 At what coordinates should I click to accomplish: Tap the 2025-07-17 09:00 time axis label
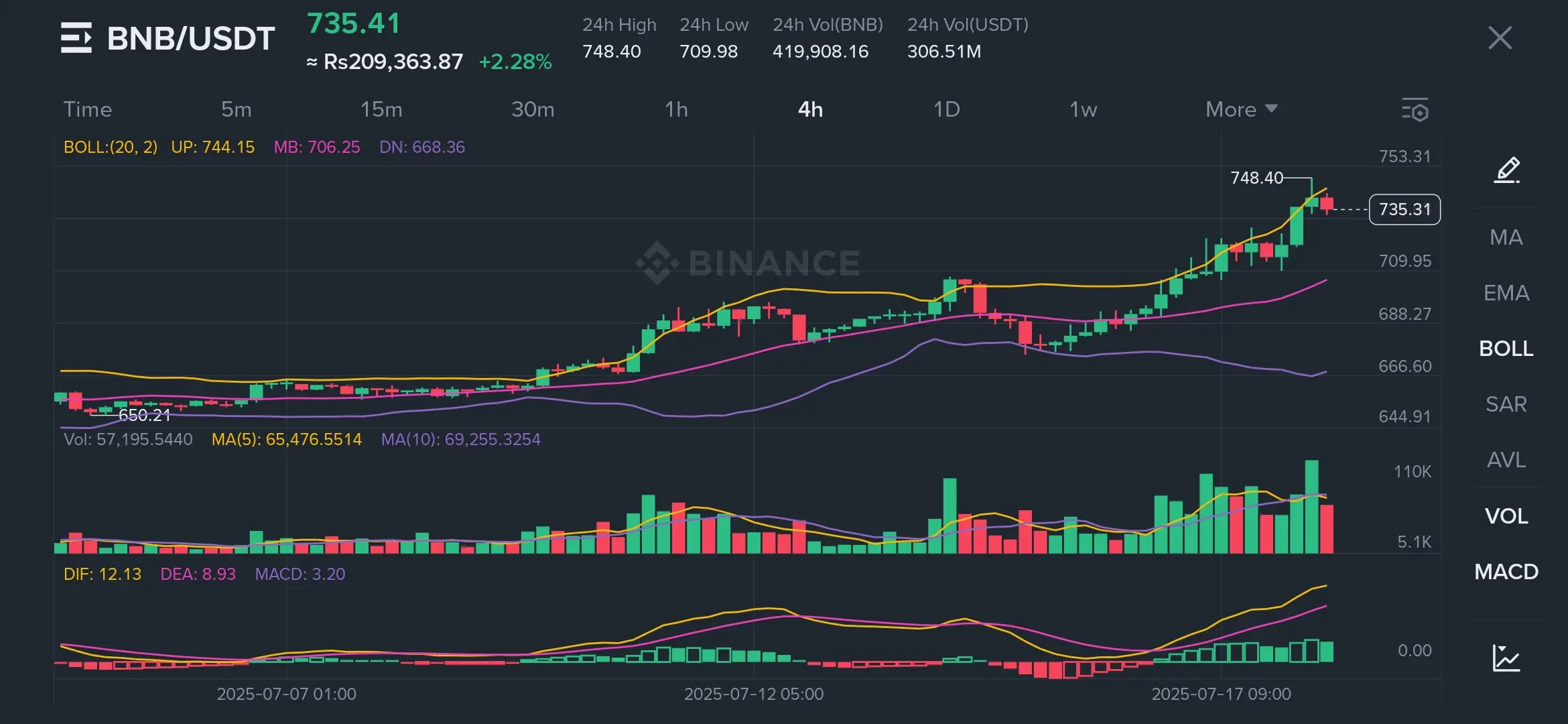(1221, 694)
